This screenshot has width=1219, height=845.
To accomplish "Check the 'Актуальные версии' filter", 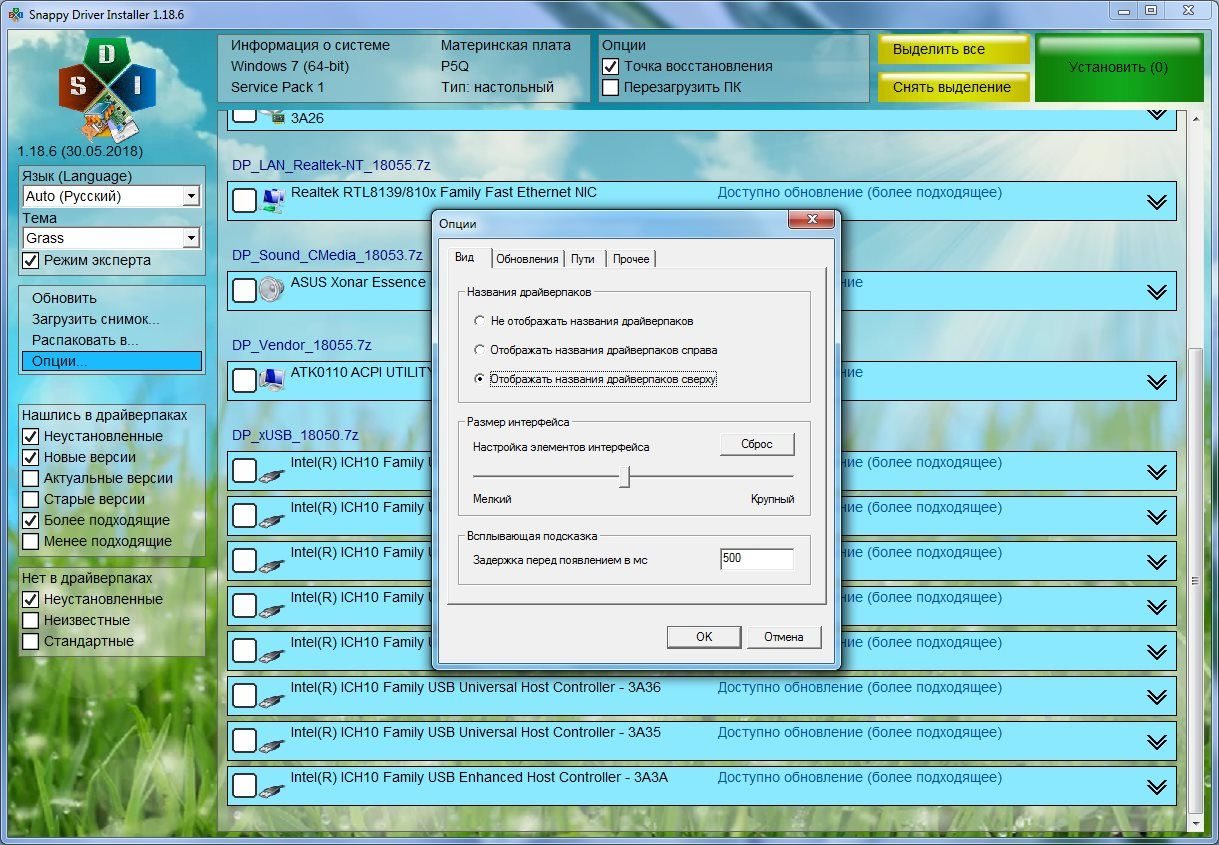I will point(31,479).
